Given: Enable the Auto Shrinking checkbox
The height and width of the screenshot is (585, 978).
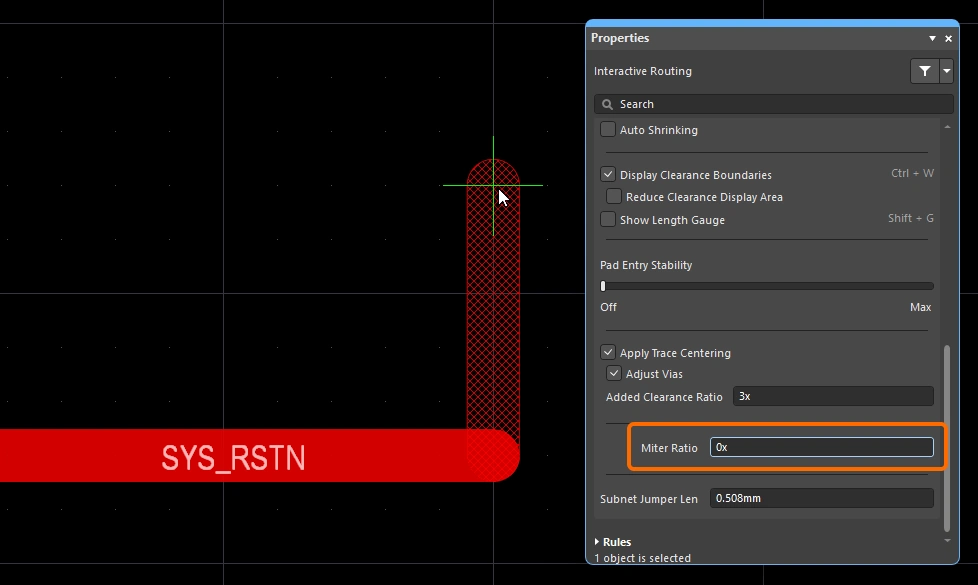Looking at the screenshot, I should point(608,130).
